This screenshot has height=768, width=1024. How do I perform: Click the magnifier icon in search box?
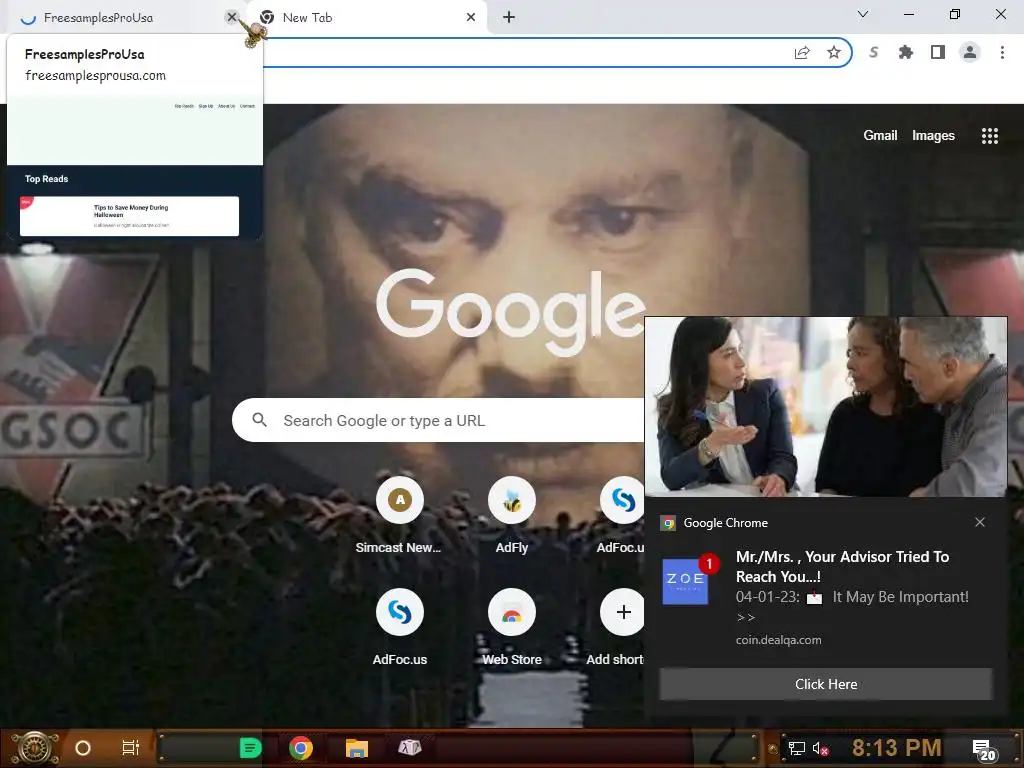tap(259, 420)
